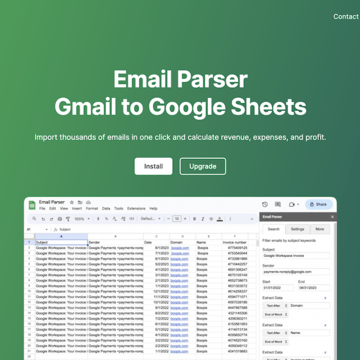
Task: Apply currency format icon
Action: tap(98, 219)
